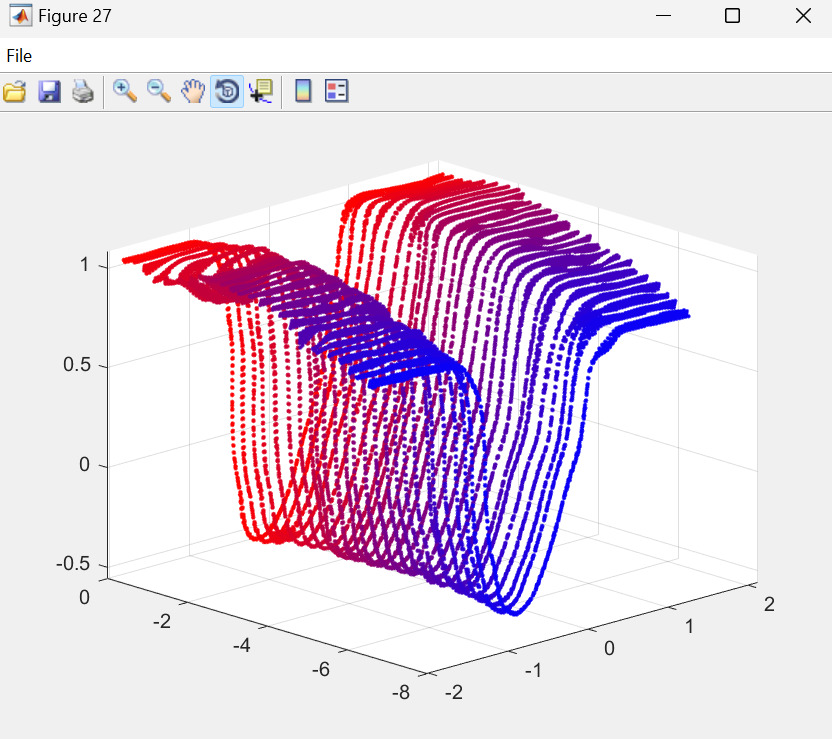Minimize the Figure 27 window
This screenshot has width=832, height=739.
662,16
